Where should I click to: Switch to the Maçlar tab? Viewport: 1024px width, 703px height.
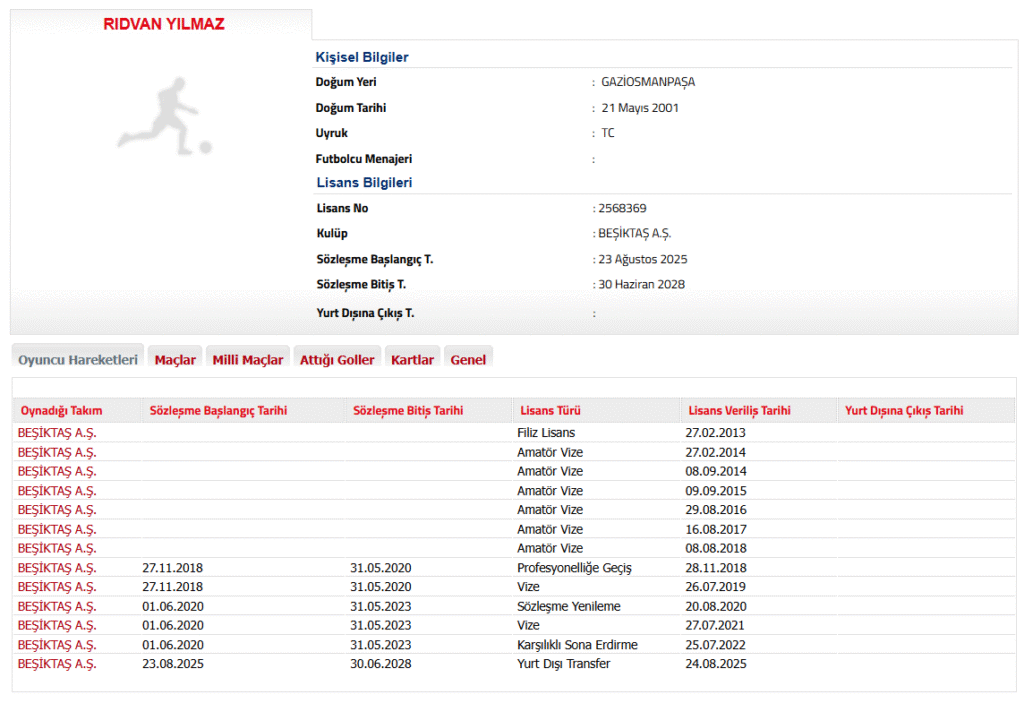click(x=175, y=360)
